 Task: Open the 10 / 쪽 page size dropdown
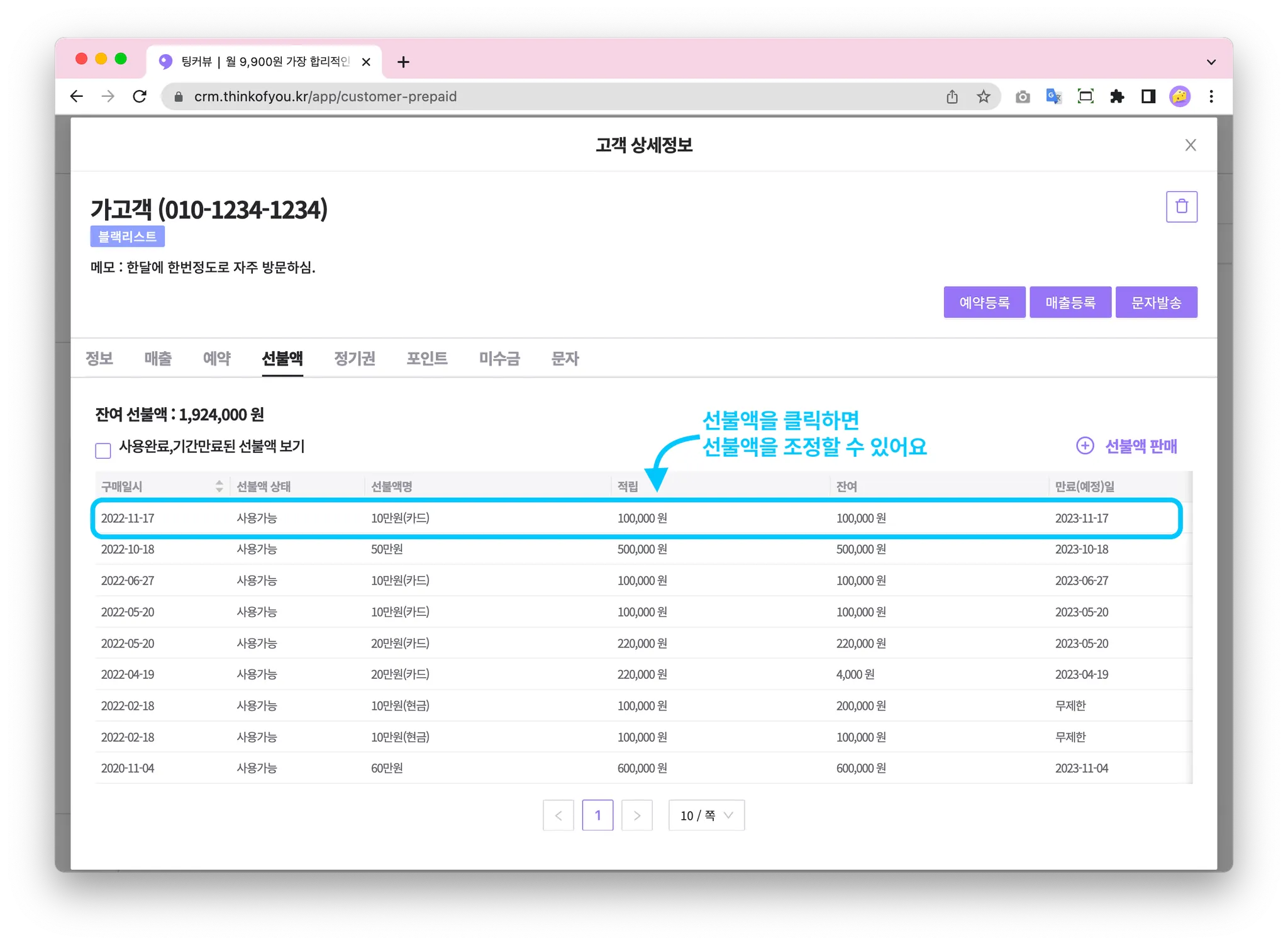pyautogui.click(x=706, y=815)
